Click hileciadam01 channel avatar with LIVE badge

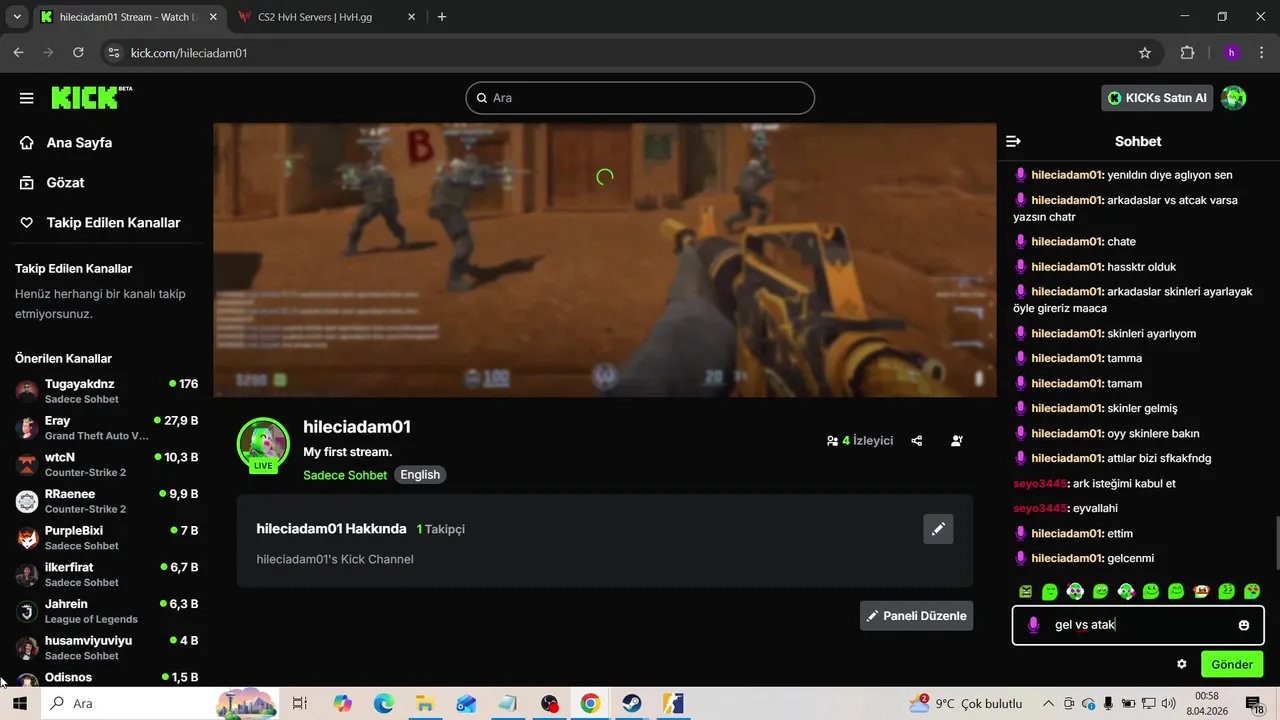[x=263, y=444]
